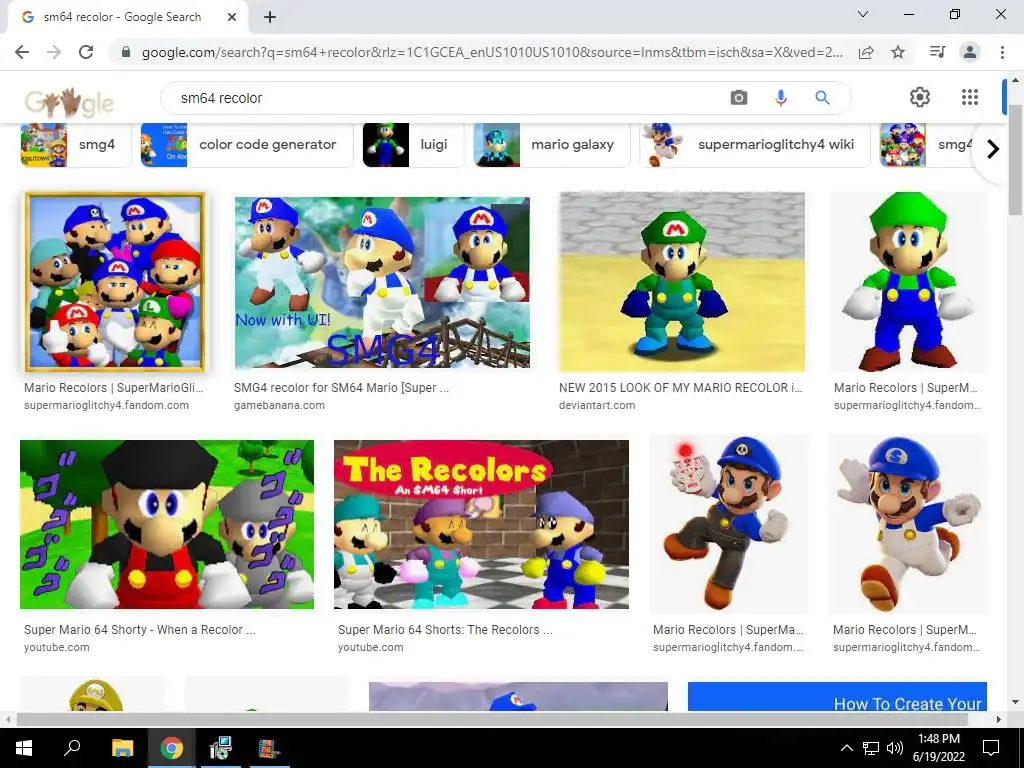This screenshot has width=1024, height=768.
Task: Open the computer-monitor app on the taskbar
Action: pyautogui.click(x=220, y=748)
